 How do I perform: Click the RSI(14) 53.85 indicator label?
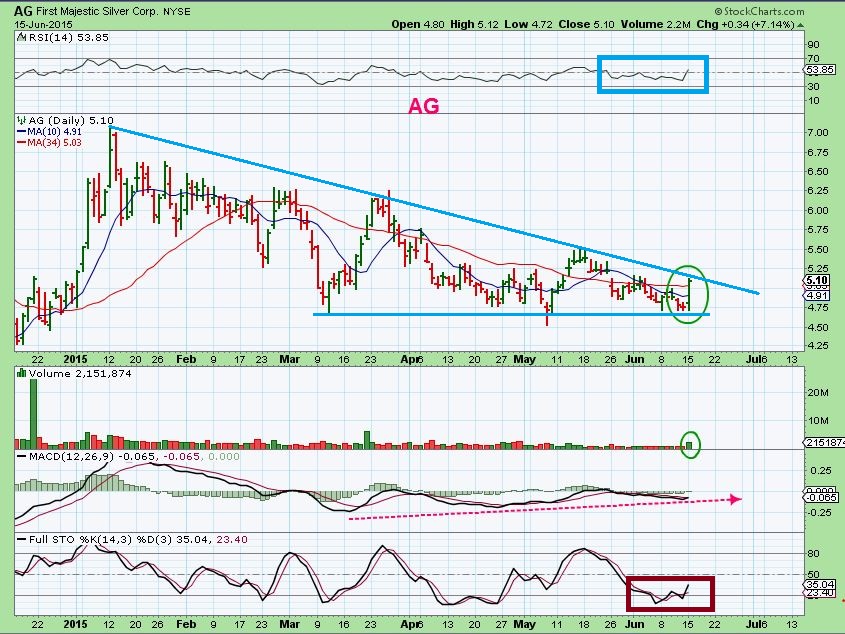click(68, 37)
